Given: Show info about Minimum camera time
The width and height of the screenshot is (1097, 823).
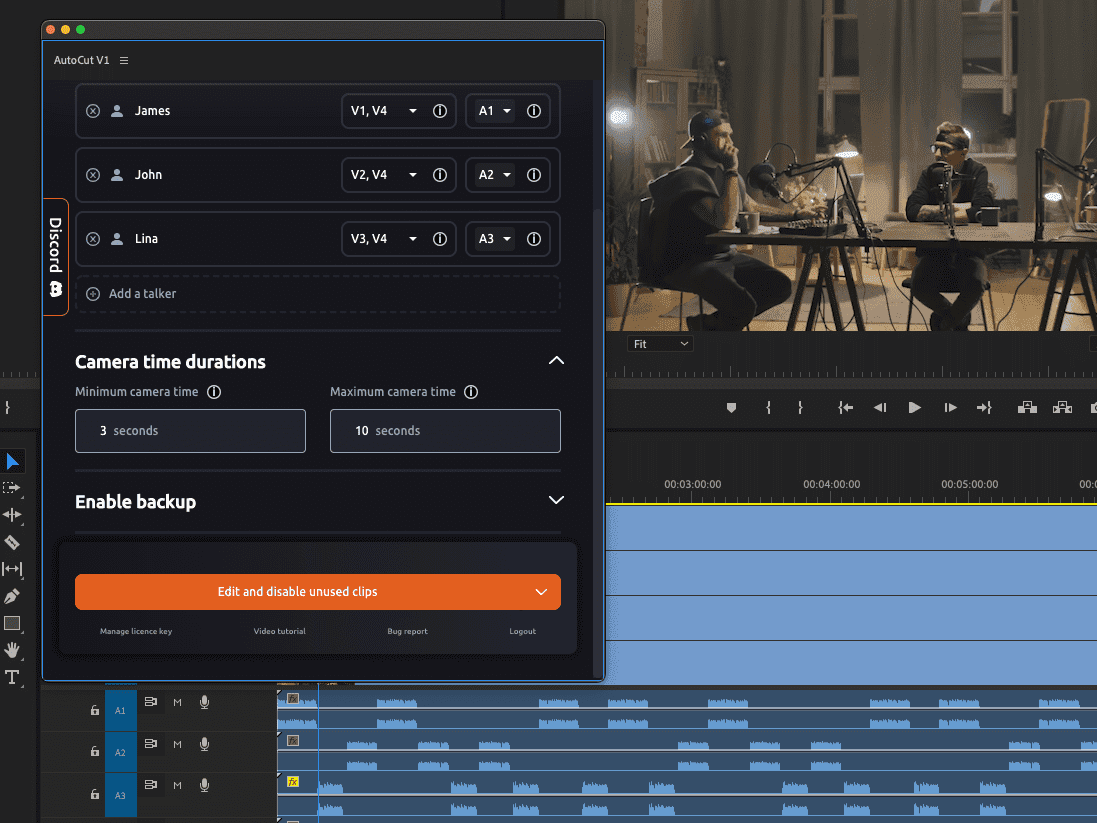Looking at the screenshot, I should pyautogui.click(x=214, y=392).
